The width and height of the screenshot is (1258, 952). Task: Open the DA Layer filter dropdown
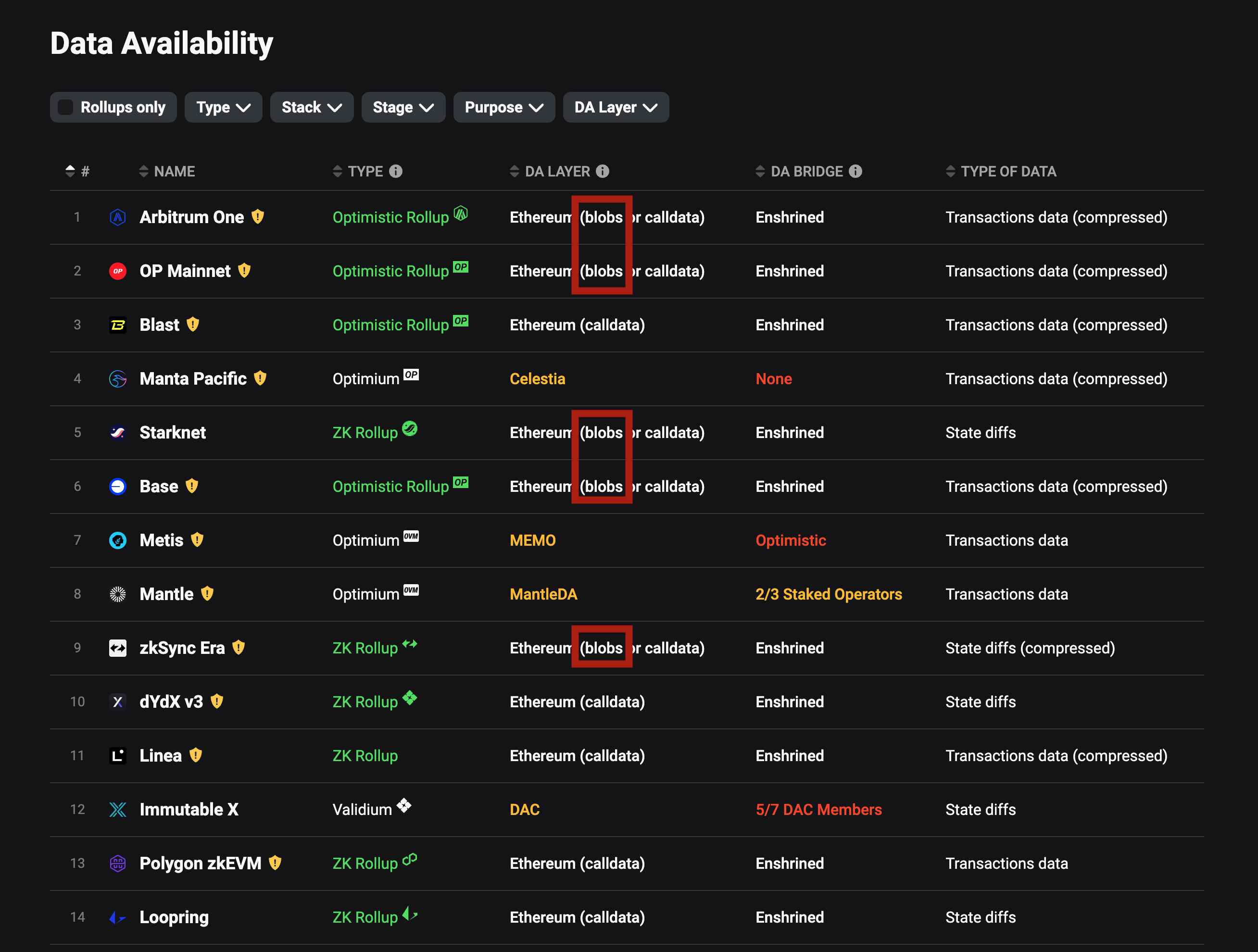pyautogui.click(x=616, y=108)
